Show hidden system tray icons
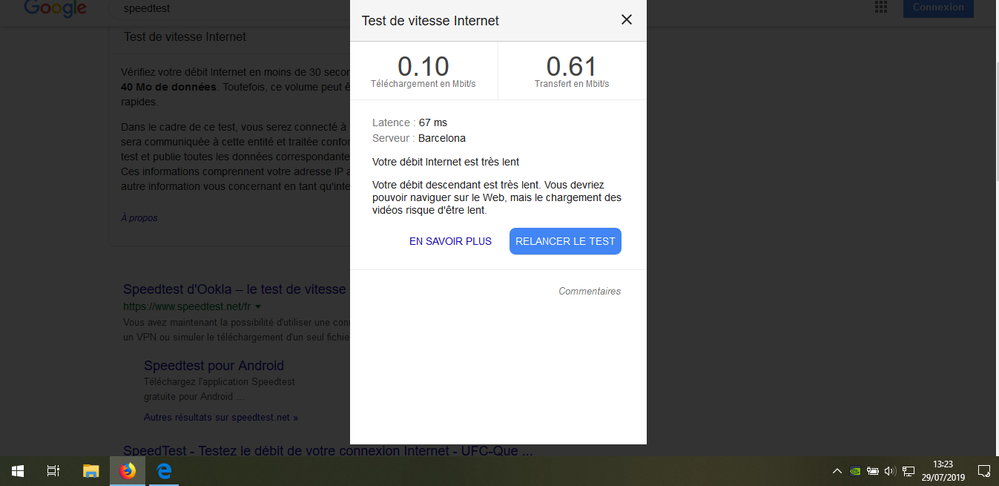Viewport: 999px width, 486px height. point(837,471)
